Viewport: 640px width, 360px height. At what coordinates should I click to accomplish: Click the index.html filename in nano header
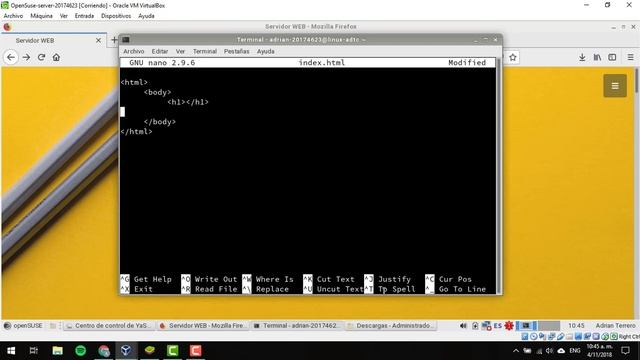coord(322,62)
